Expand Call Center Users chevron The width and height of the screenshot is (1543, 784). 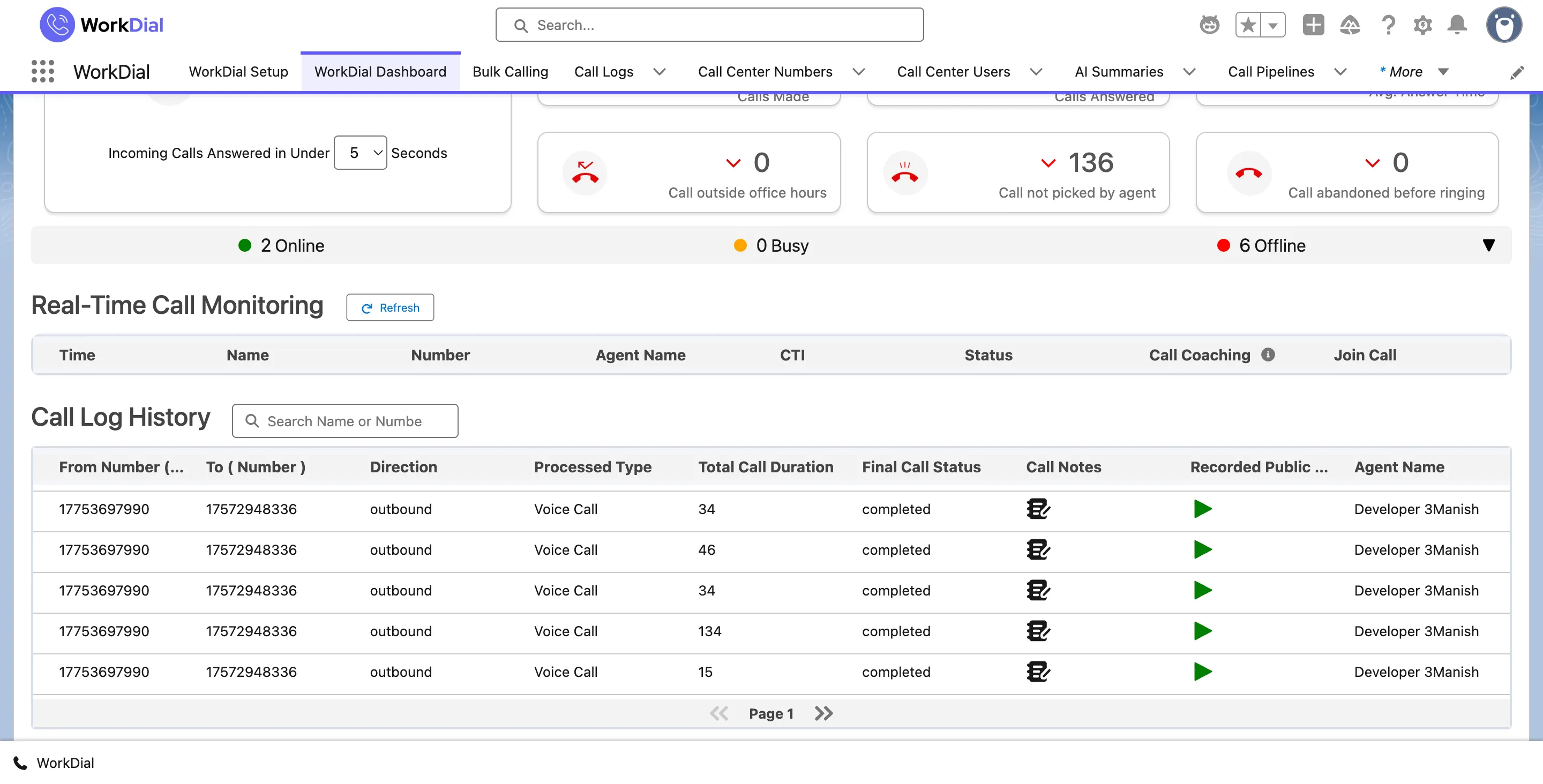[x=1036, y=72]
